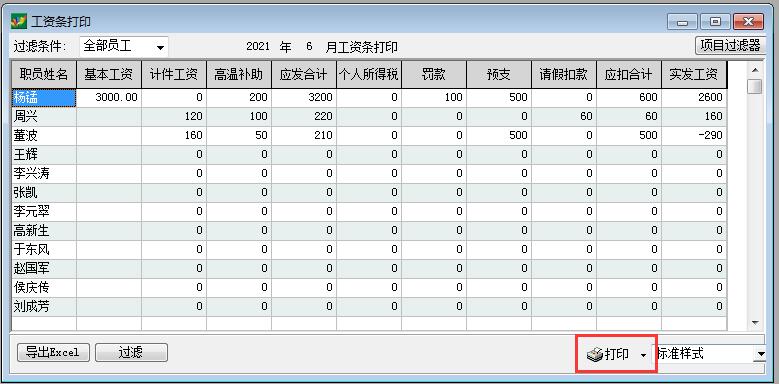This screenshot has height=384, width=779.
Task: Minimize the 工资条打印 window
Action: click(683, 22)
